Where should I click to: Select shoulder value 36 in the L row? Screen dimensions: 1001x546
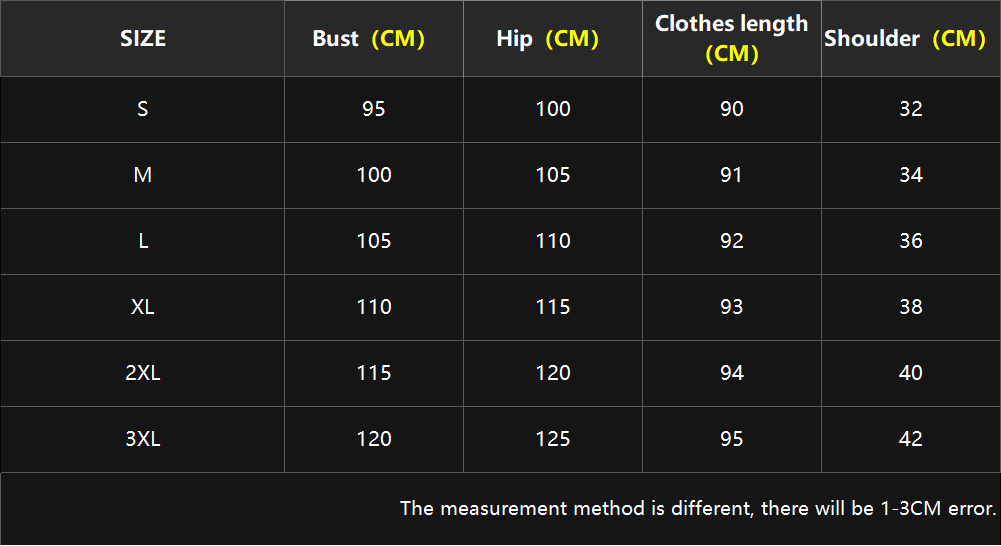point(911,241)
